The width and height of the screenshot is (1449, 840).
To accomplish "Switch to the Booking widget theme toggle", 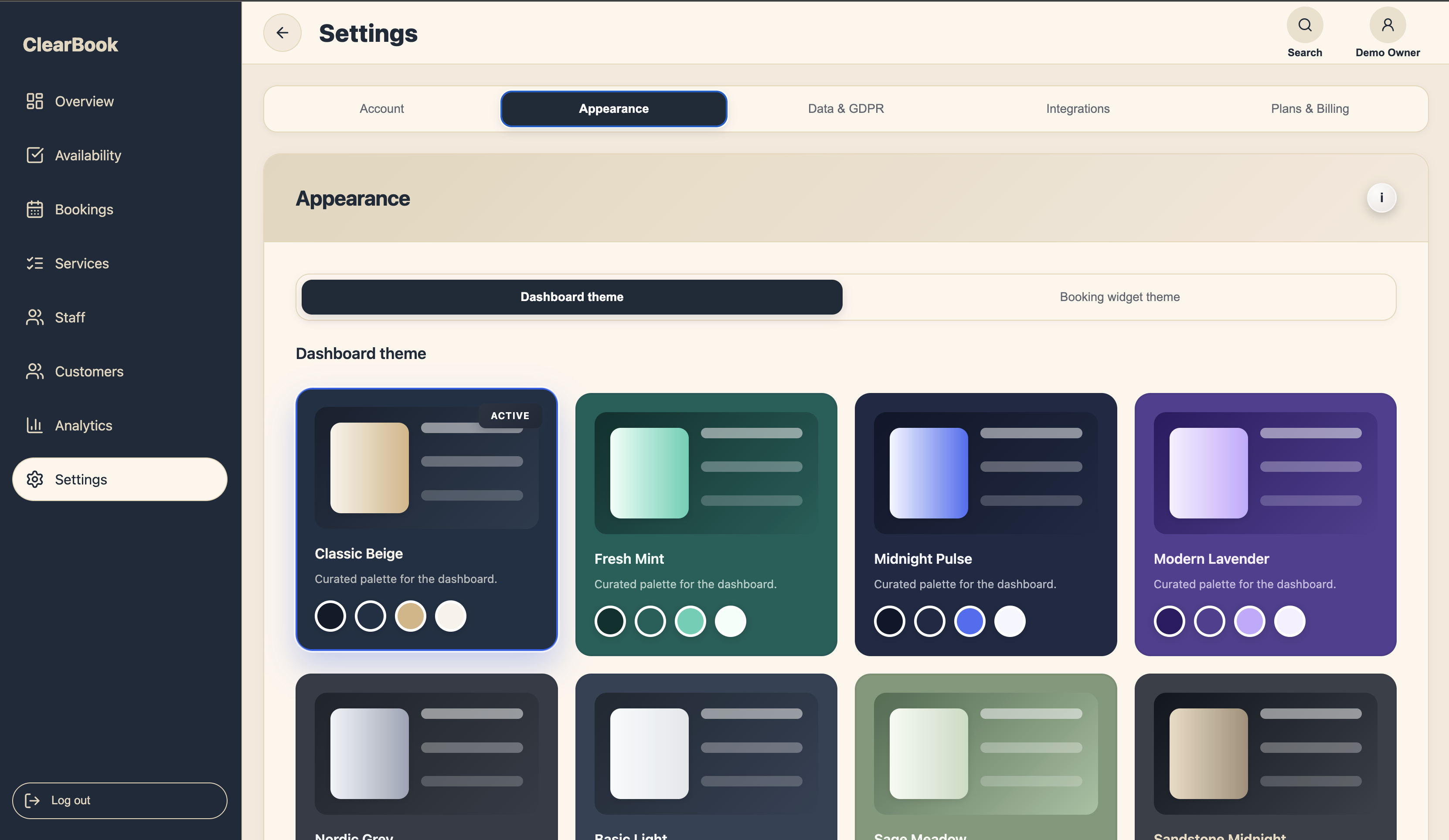I will click(1119, 296).
